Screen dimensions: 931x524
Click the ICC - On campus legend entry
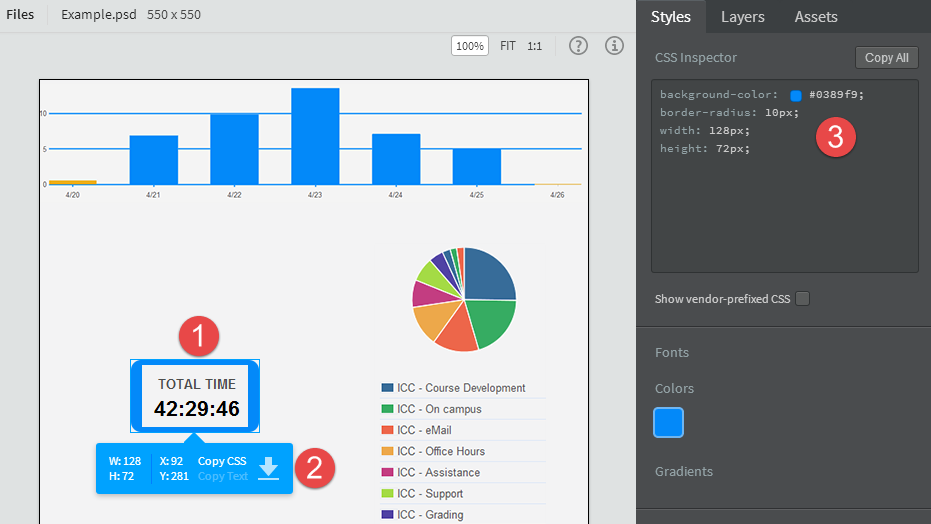point(432,409)
